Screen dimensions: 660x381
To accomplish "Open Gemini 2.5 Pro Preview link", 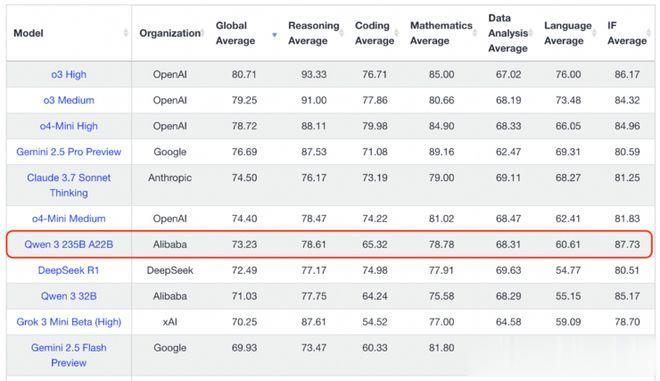I will [69, 152].
